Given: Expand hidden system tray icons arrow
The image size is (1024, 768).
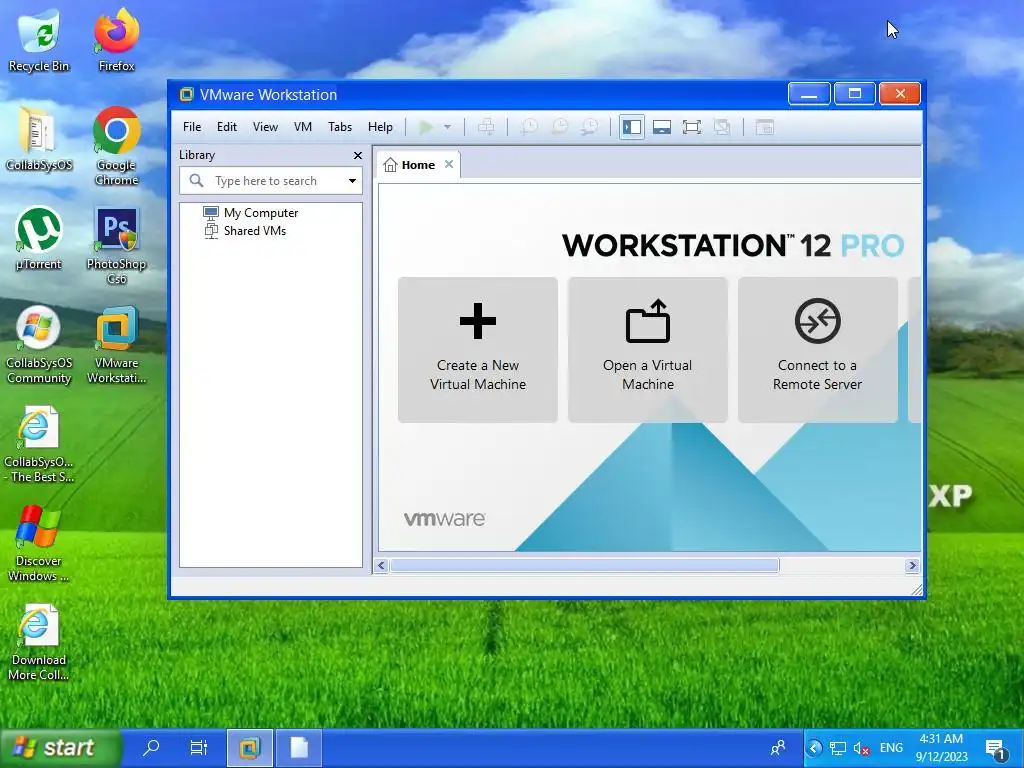Looking at the screenshot, I should click(x=814, y=748).
